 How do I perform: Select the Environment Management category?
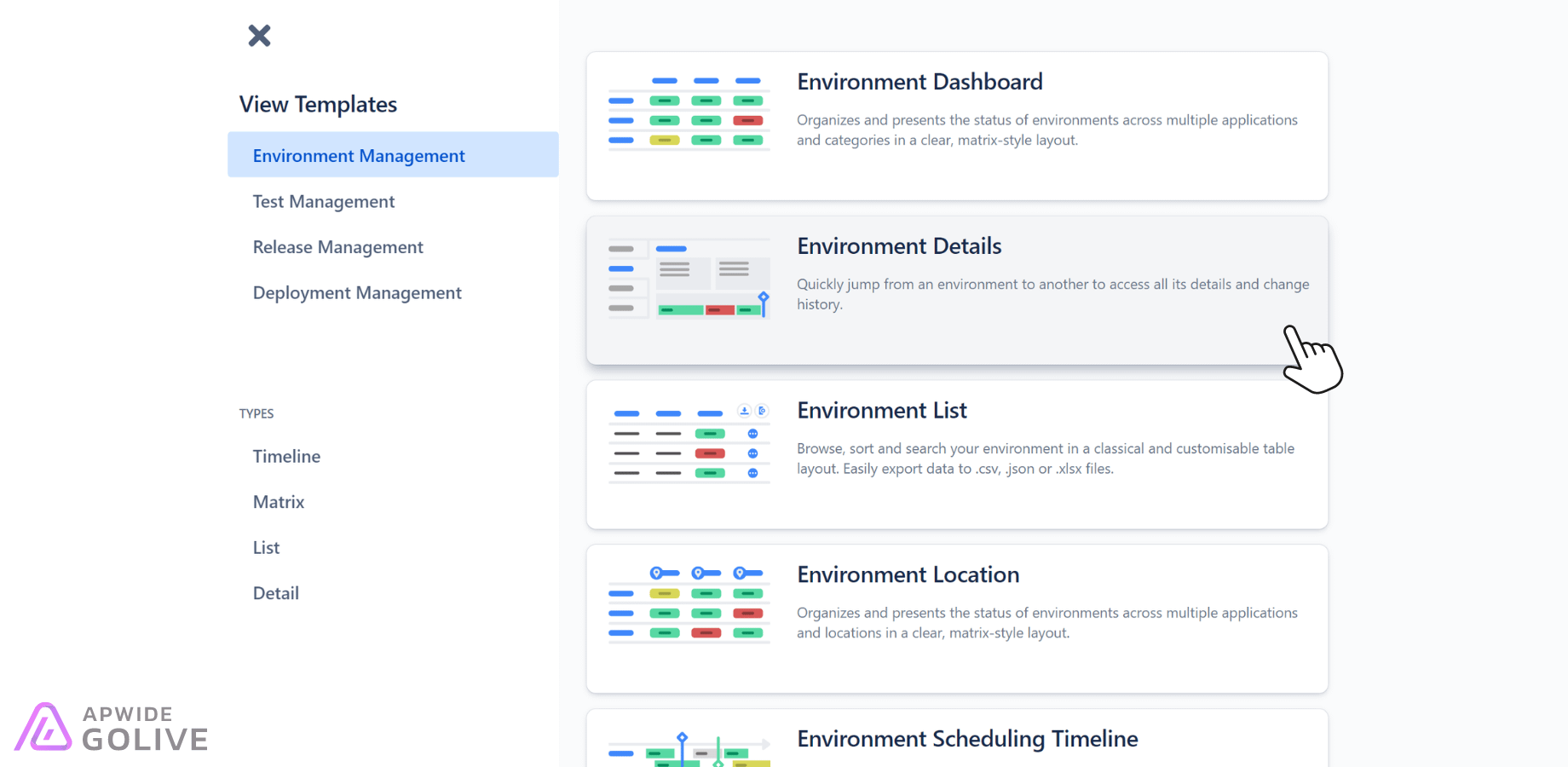click(x=358, y=155)
